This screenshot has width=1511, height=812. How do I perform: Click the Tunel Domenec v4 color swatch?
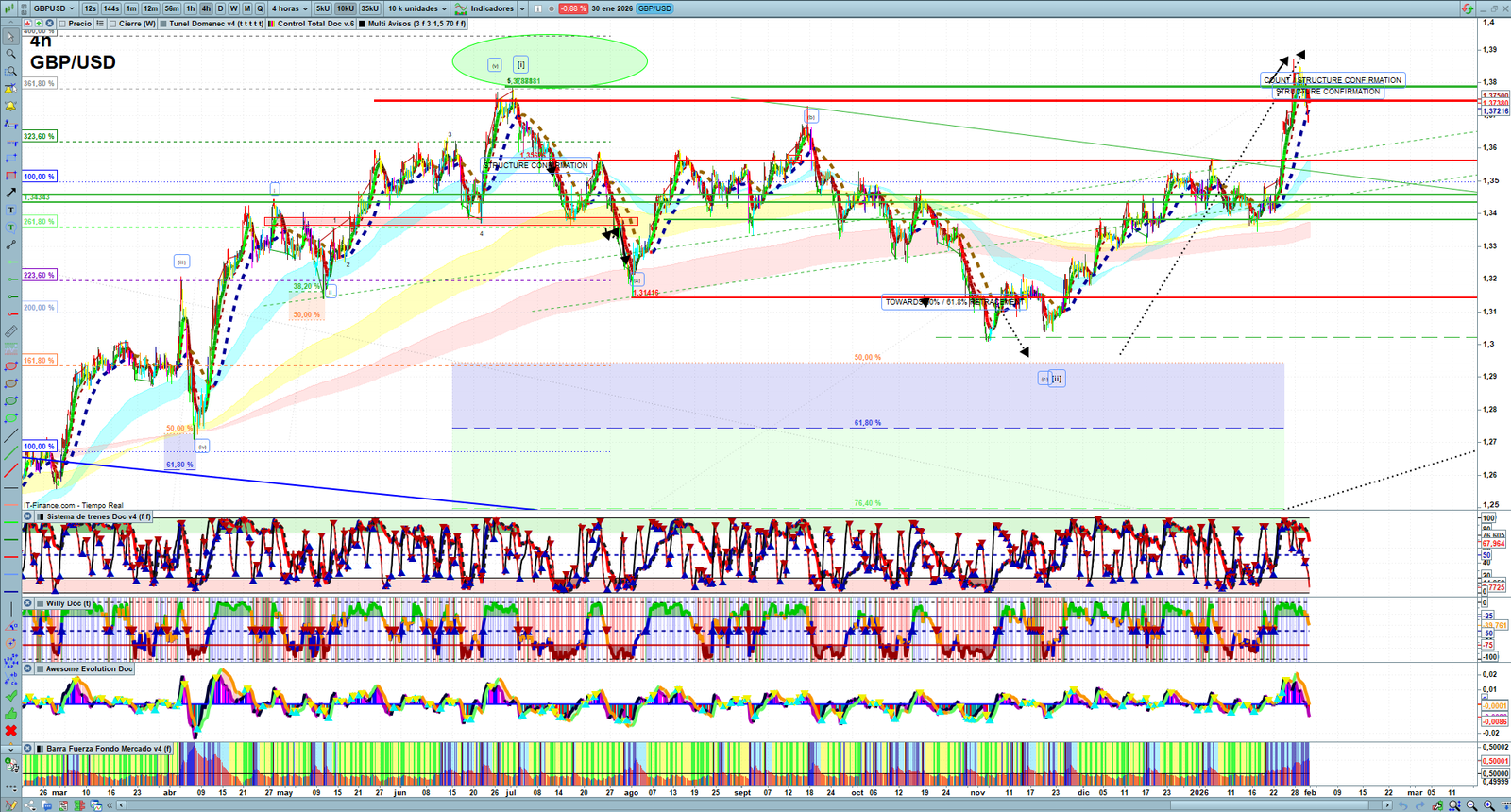point(163,24)
